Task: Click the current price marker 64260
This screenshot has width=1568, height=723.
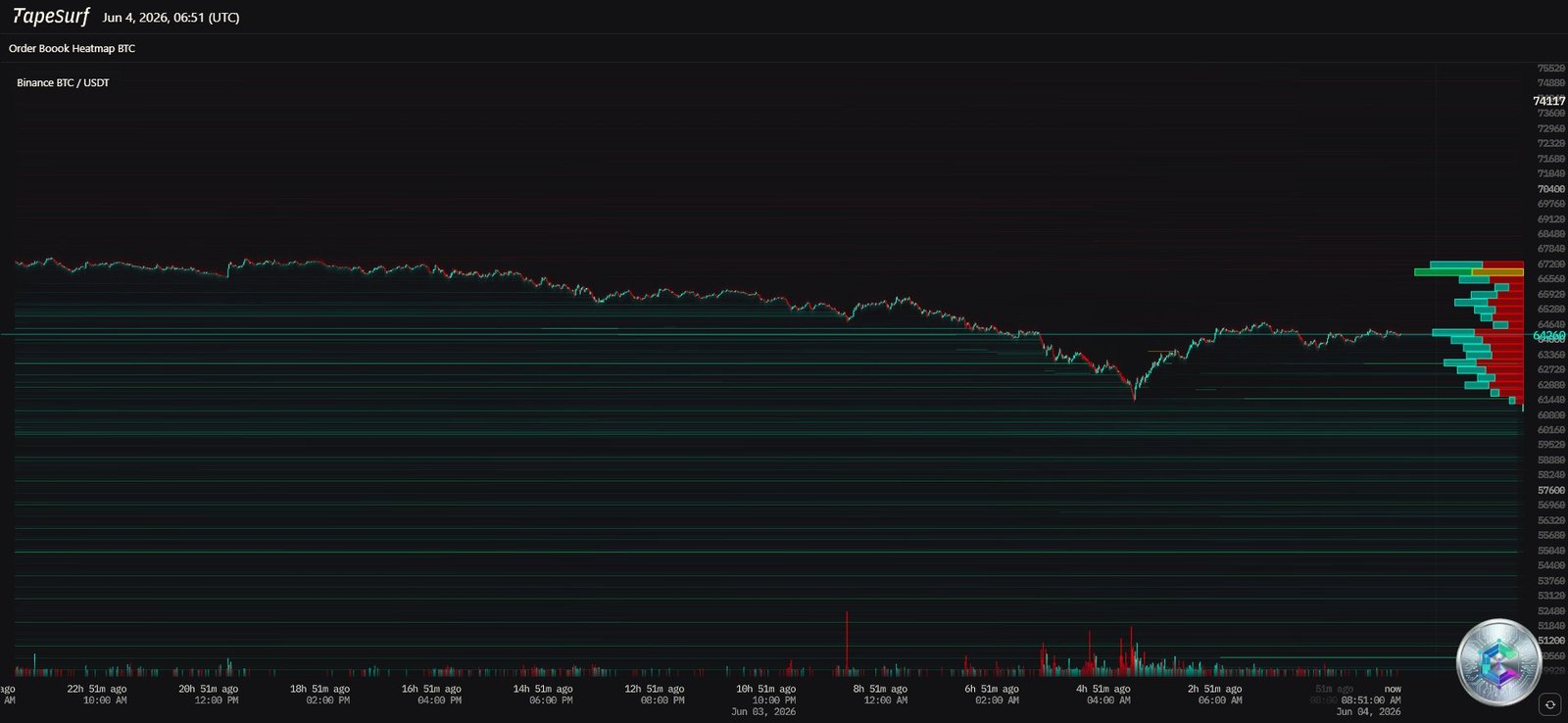Action: [1548, 336]
